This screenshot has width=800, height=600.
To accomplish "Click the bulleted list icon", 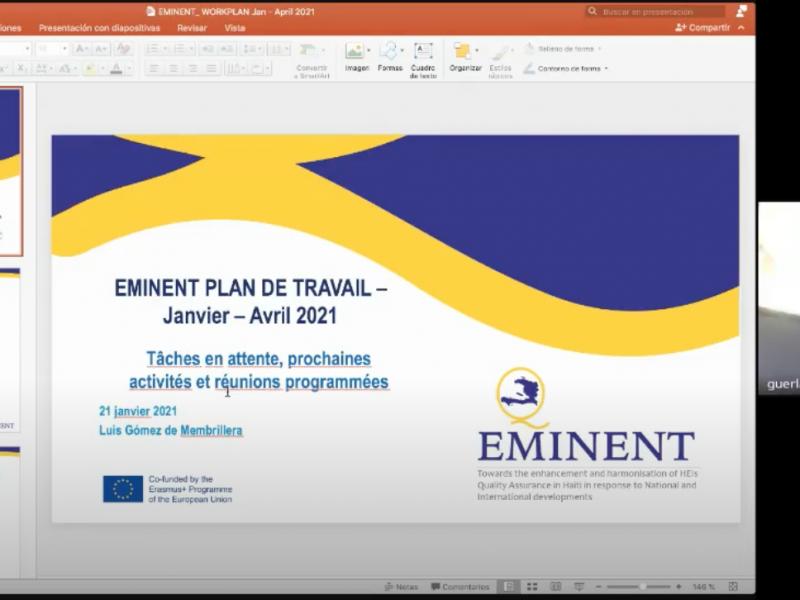I will point(153,49).
